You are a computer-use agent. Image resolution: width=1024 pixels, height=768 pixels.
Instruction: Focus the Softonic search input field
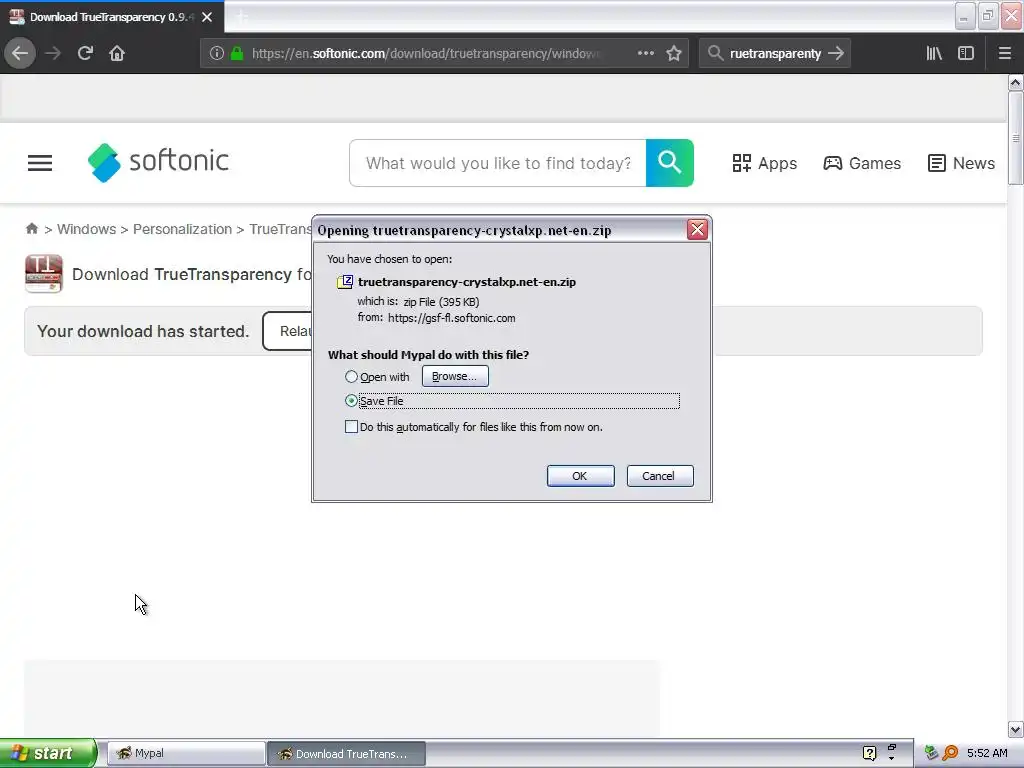pyautogui.click(x=498, y=163)
